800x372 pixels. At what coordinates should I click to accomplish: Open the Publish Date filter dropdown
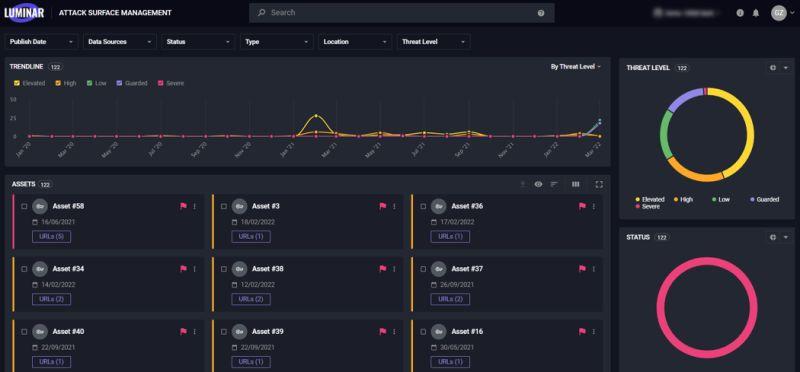pyautogui.click(x=41, y=42)
